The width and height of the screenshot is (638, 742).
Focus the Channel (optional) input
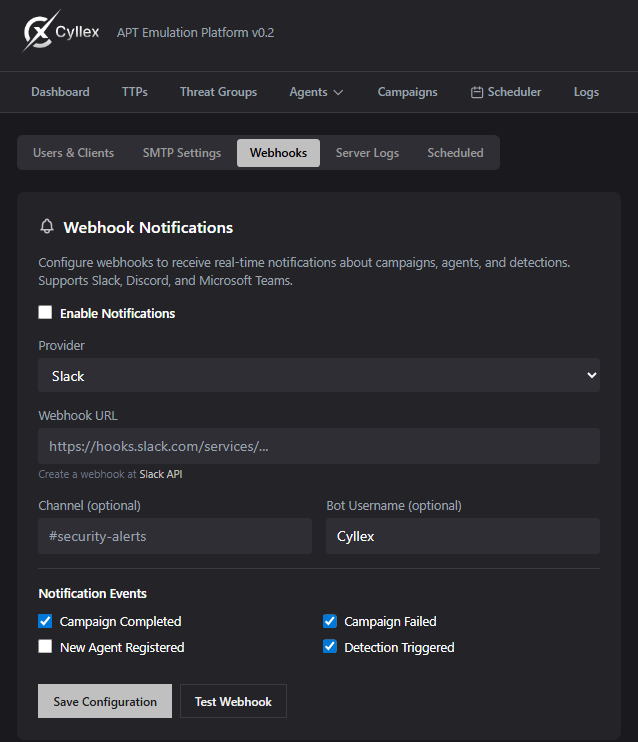(175, 536)
